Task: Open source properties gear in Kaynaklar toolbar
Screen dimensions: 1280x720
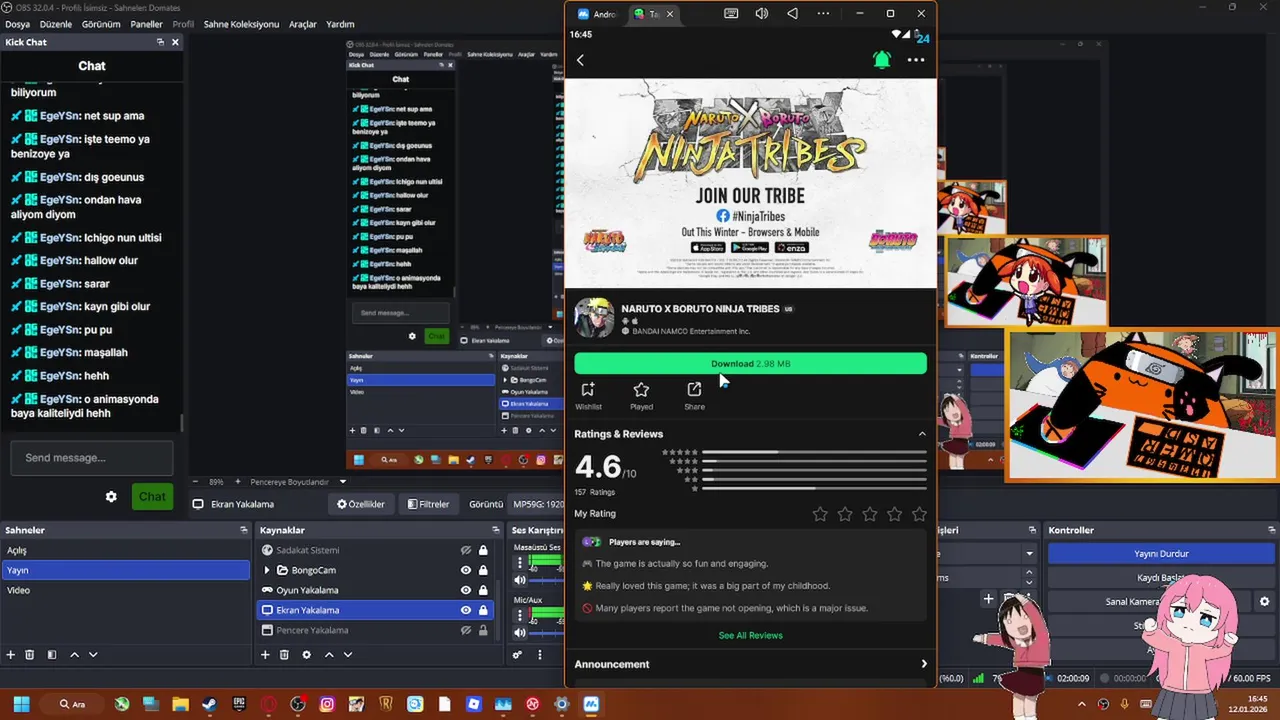Action: click(306, 655)
